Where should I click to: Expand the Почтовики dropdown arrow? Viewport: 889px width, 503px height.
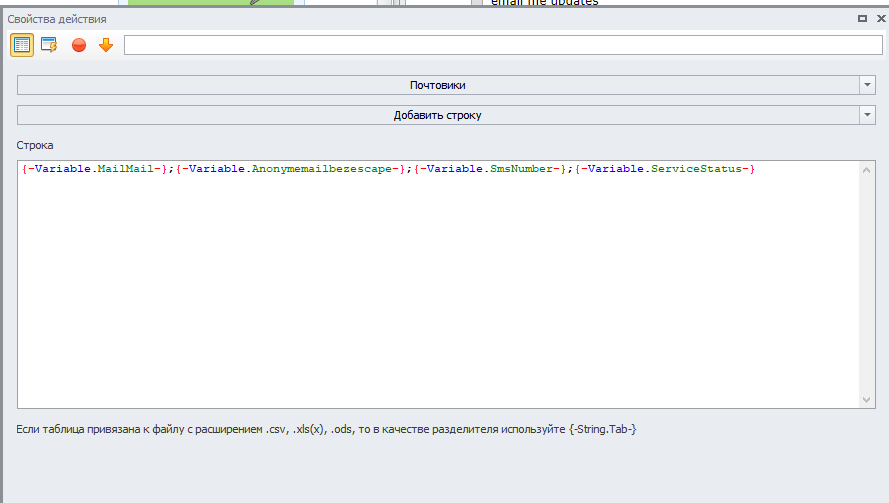867,85
